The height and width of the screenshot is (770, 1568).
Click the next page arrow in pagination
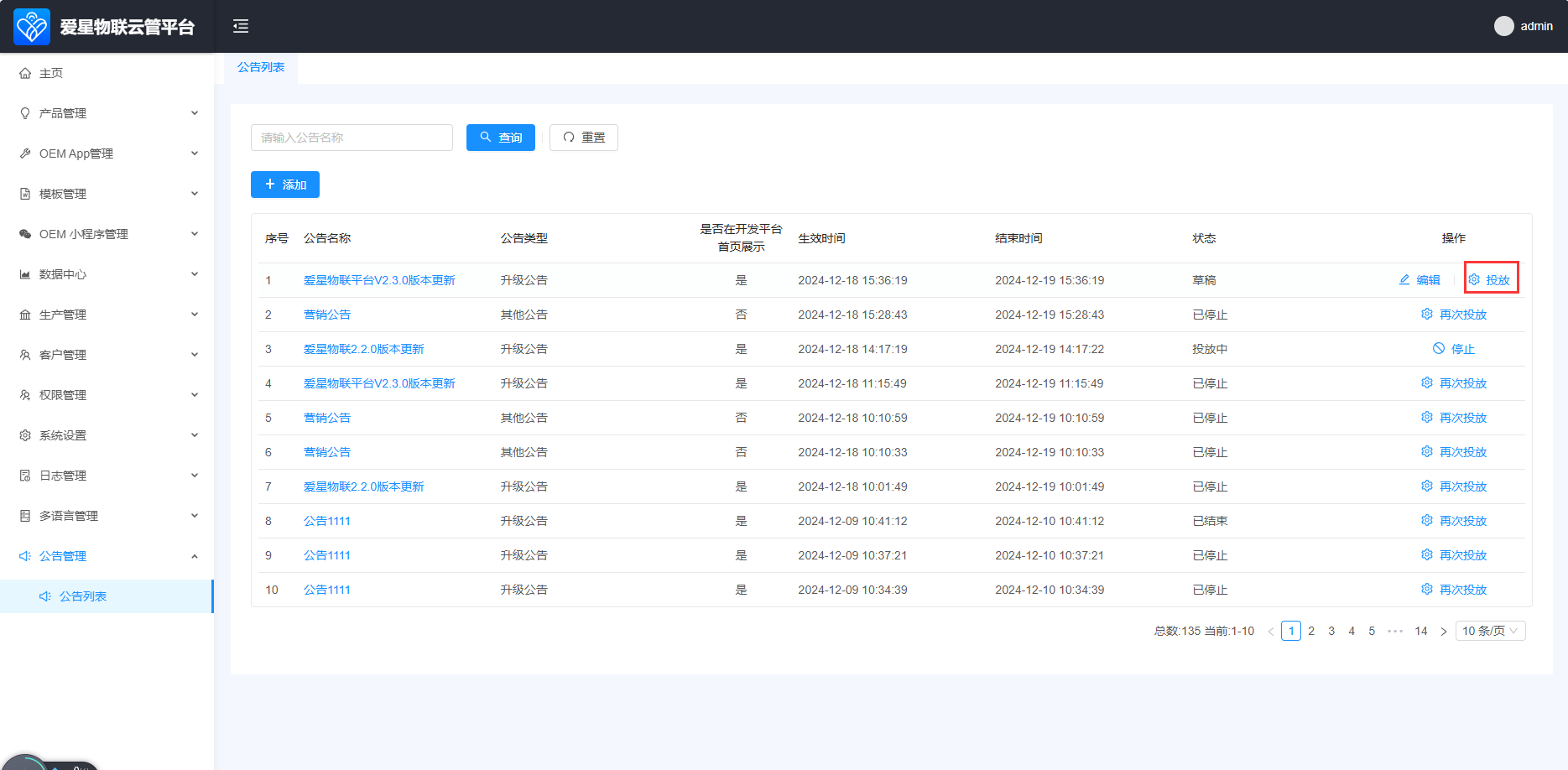tap(1444, 632)
